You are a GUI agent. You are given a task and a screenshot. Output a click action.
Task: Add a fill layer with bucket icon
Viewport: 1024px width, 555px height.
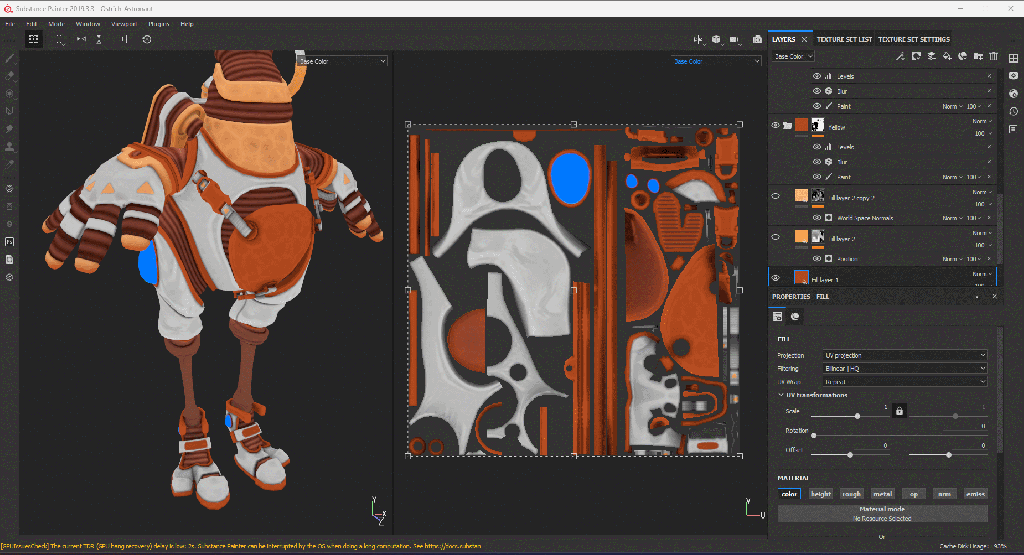[947, 56]
